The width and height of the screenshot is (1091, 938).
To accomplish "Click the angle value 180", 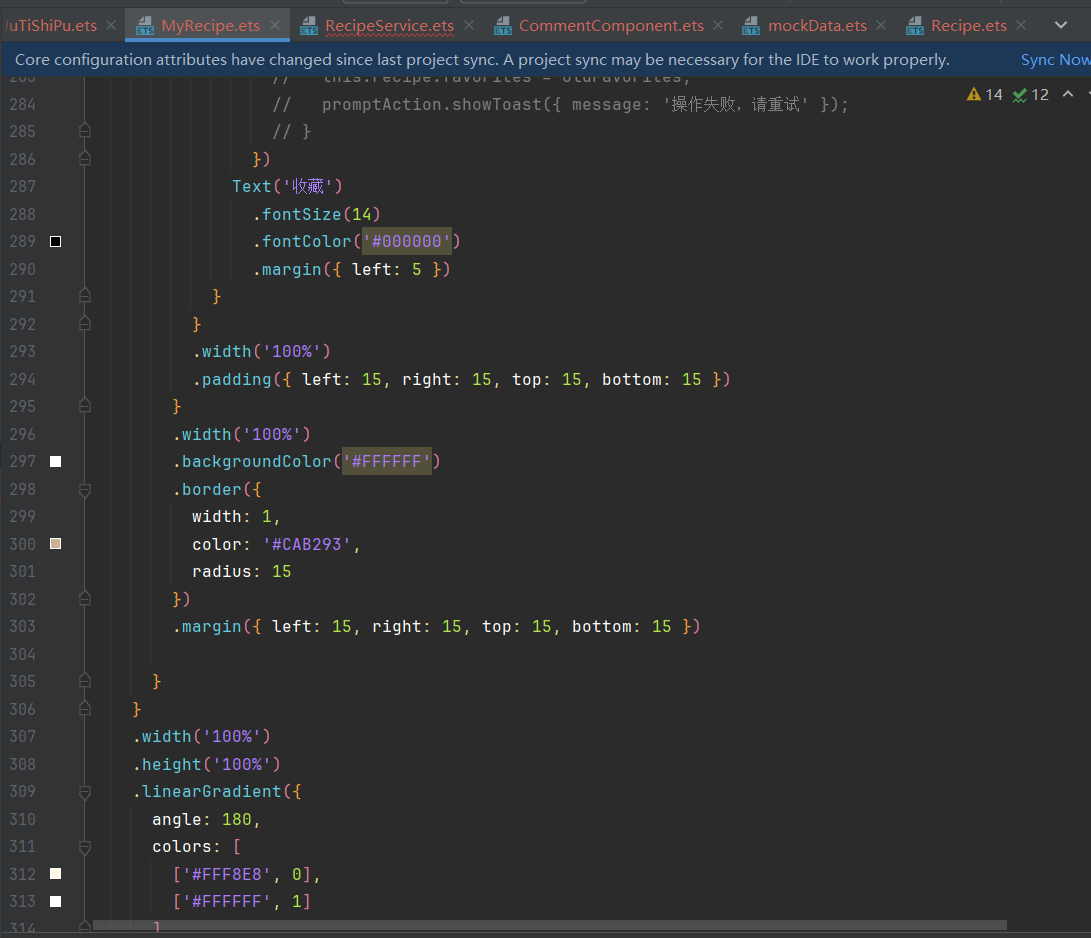I will tap(237, 819).
